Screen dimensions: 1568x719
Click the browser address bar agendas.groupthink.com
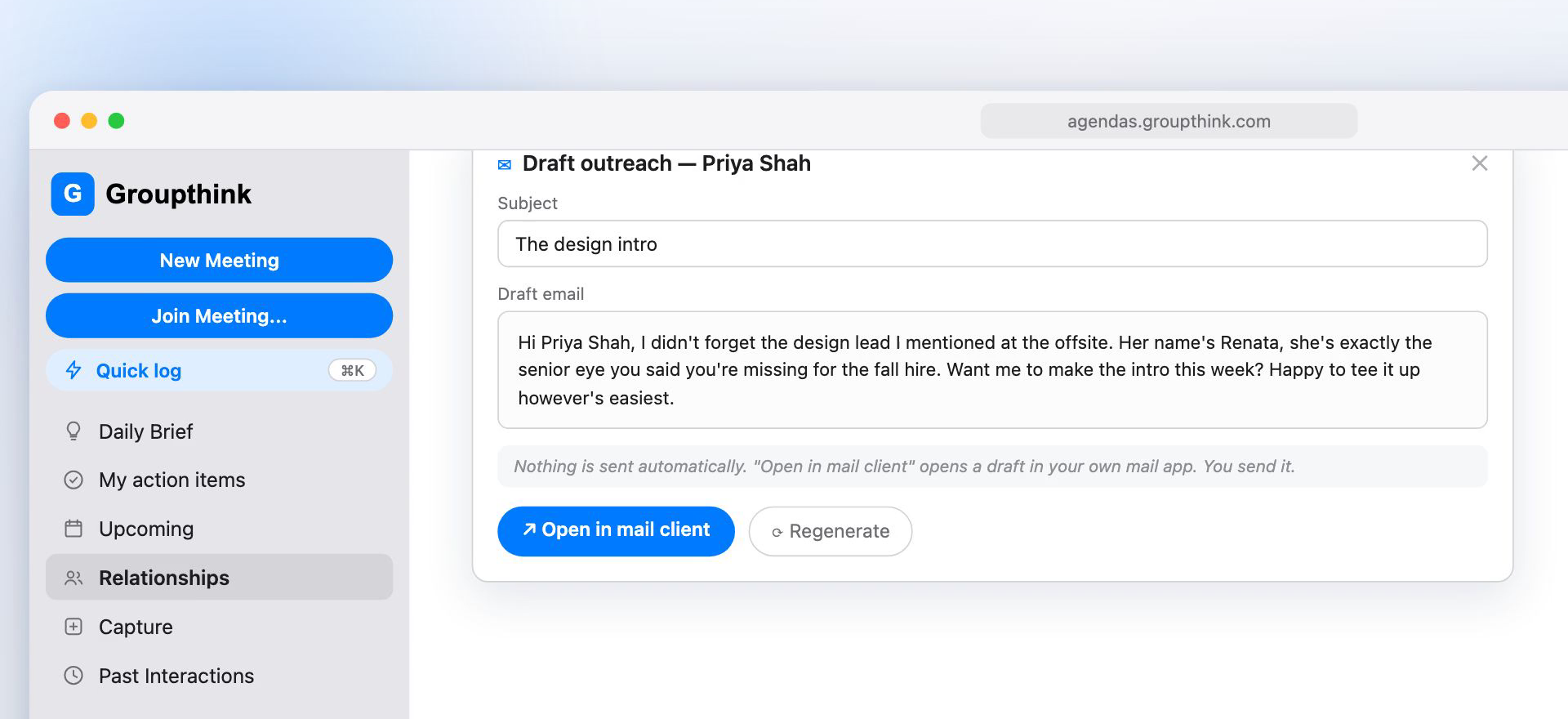pos(1169,121)
